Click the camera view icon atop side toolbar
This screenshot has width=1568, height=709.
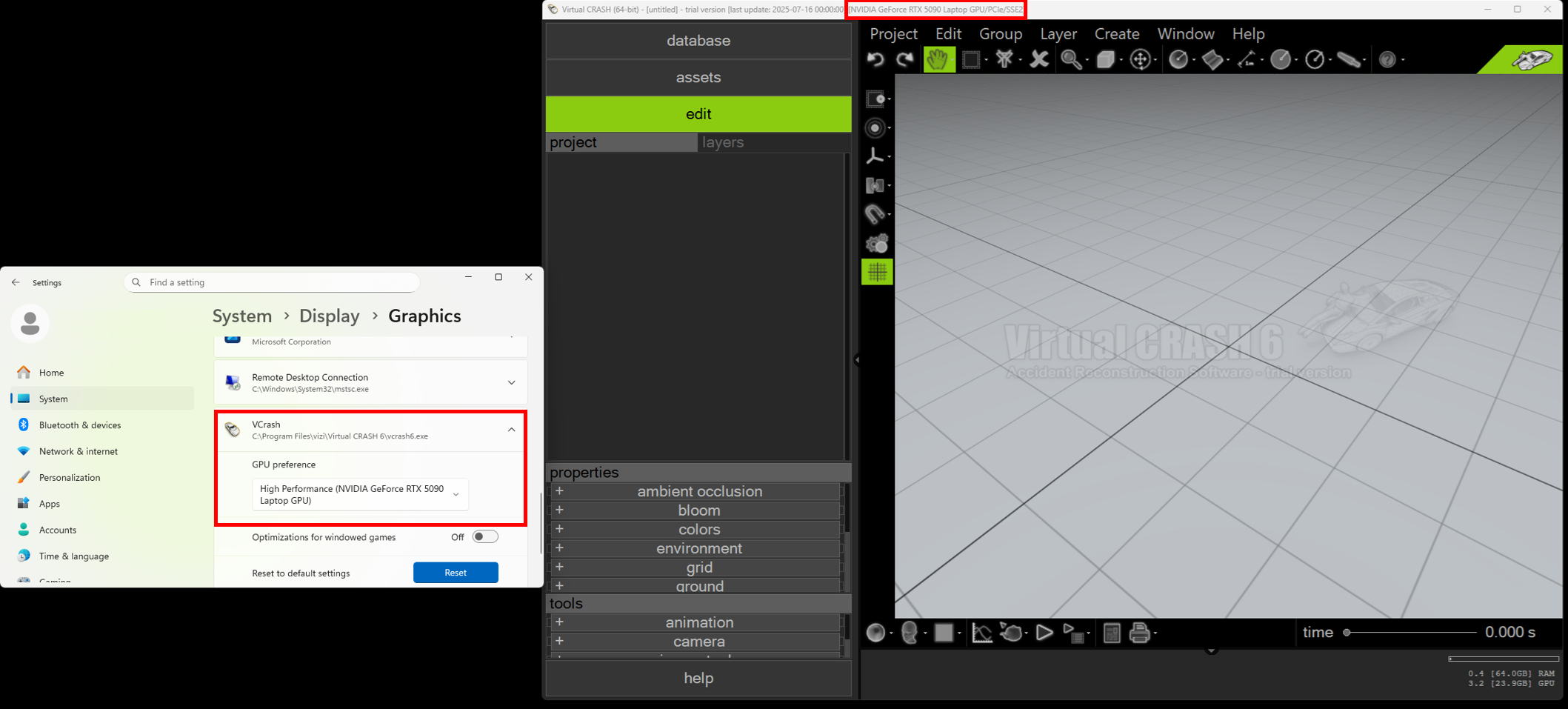875,99
